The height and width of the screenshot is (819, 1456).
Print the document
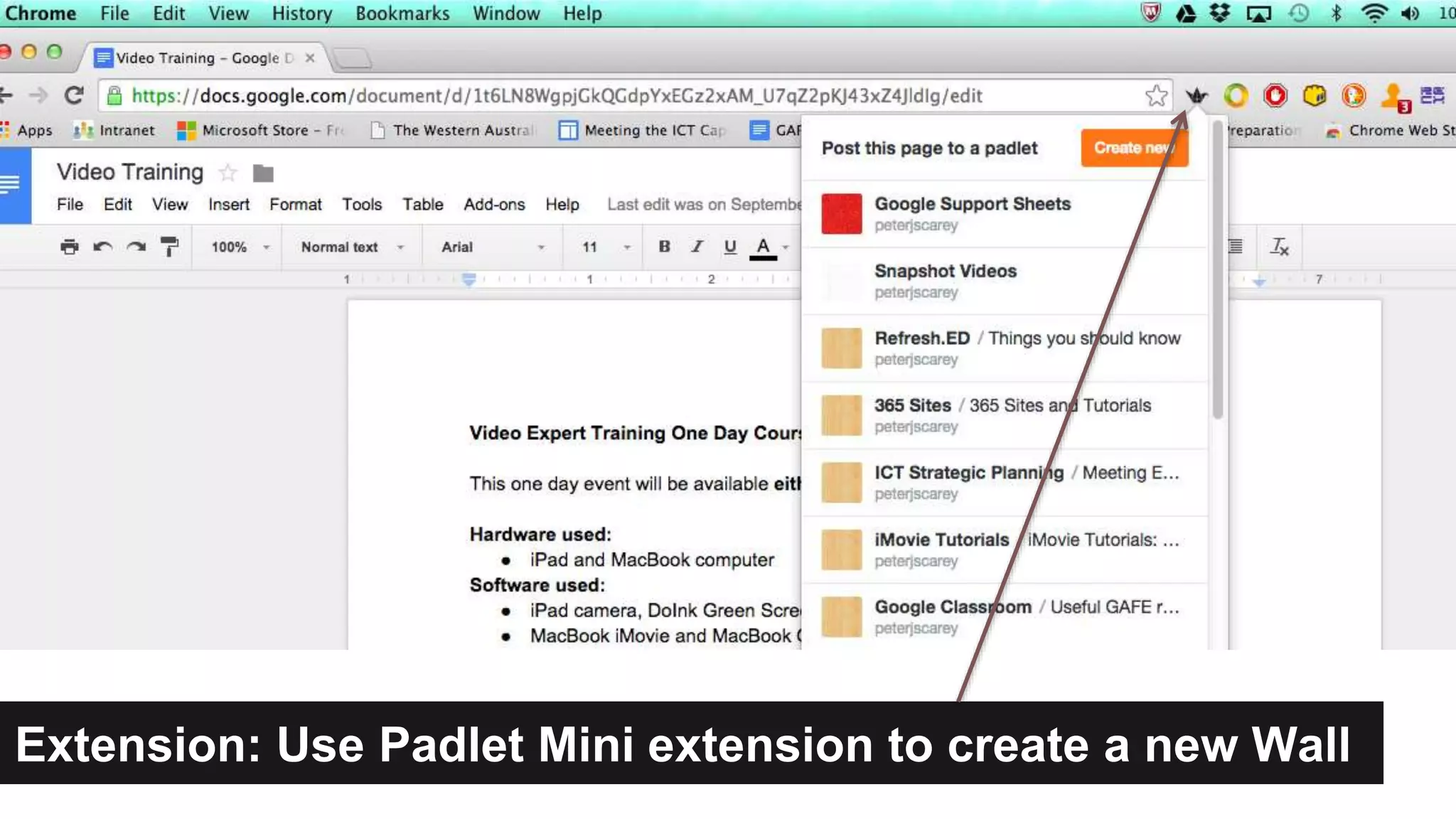pos(70,247)
